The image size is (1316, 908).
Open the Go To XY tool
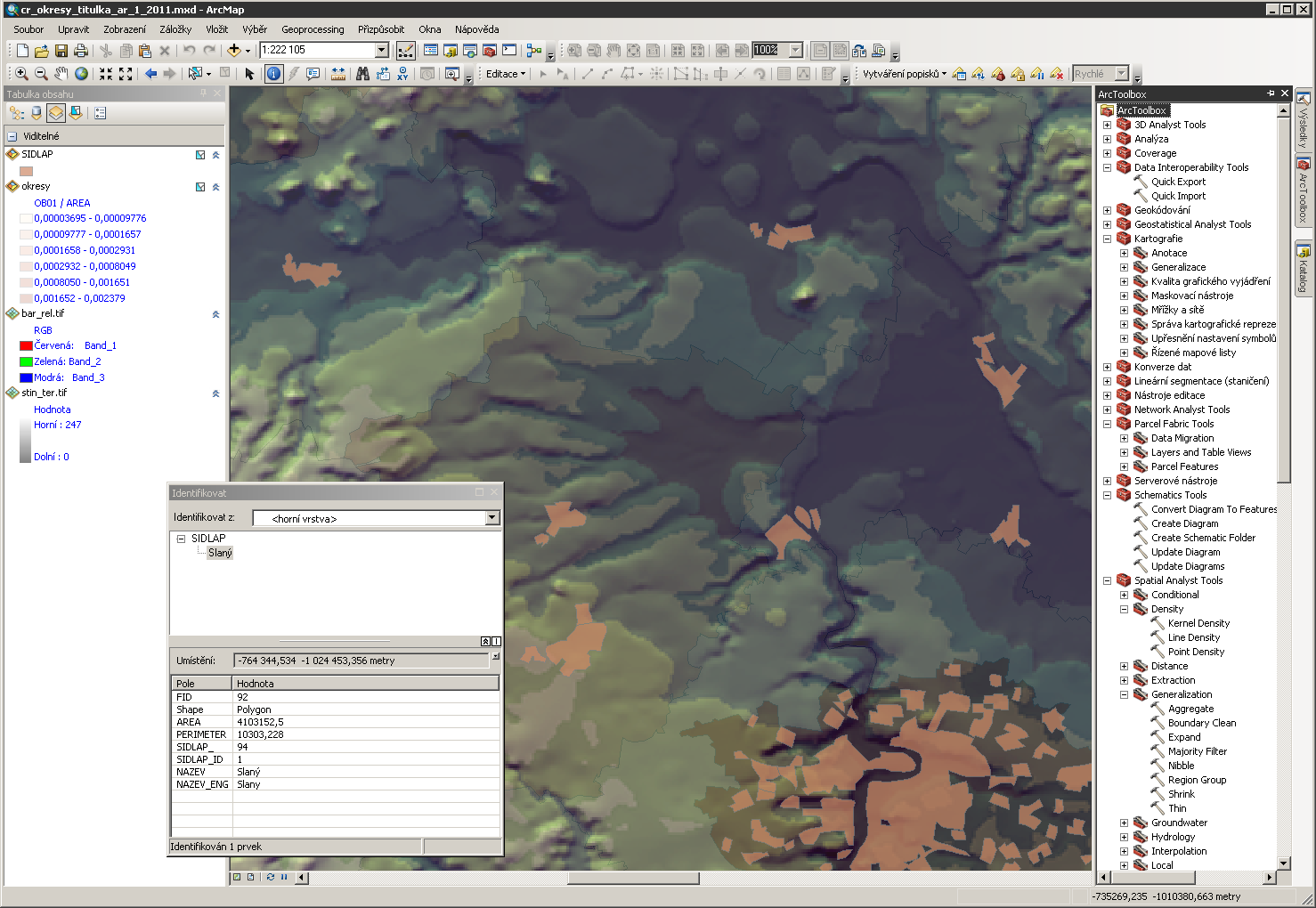(403, 74)
